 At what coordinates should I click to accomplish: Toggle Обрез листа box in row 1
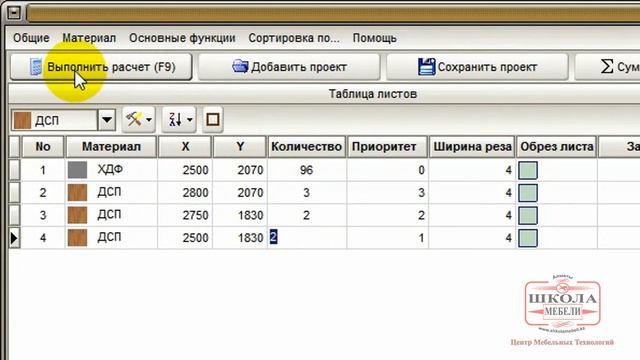pos(528,170)
